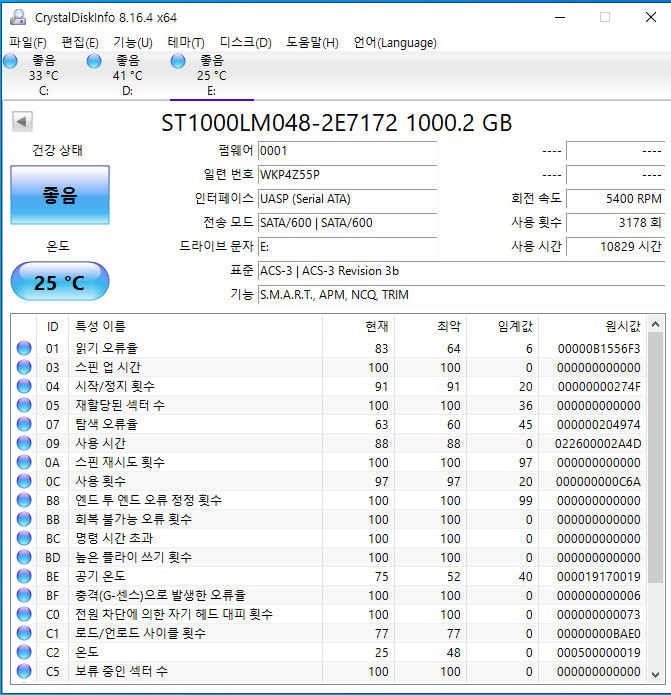Screen dimensions: 671x695
Task: Click scrollbar up arrow in attribute list
Action: (655, 325)
